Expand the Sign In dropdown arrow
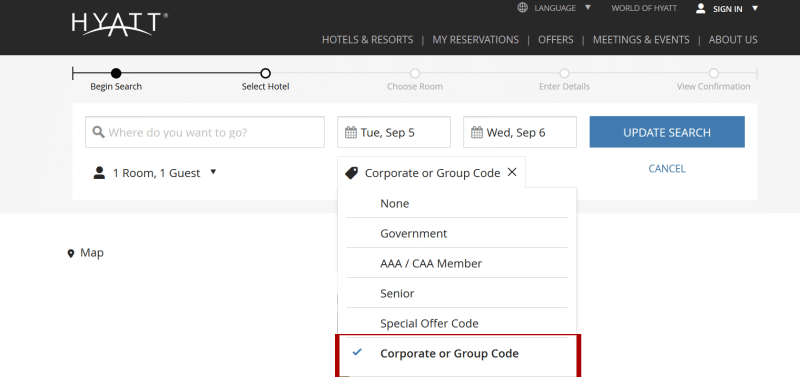 755,8
